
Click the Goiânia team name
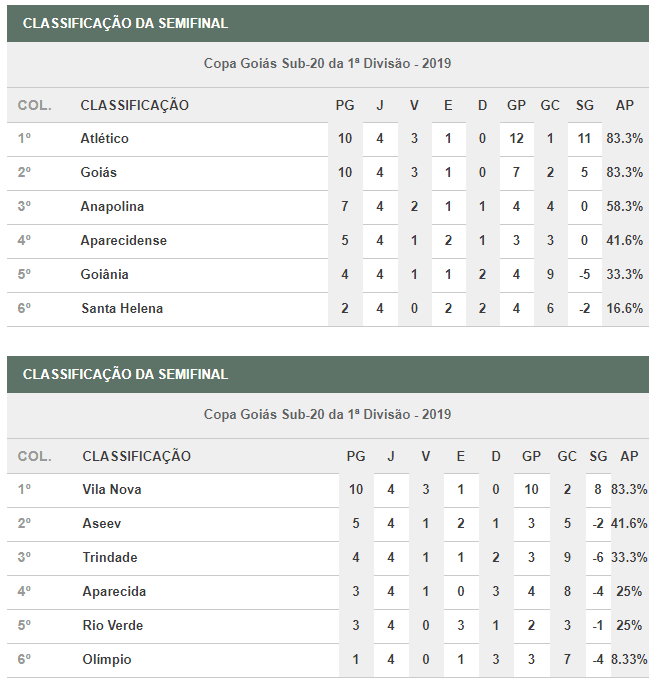pos(104,275)
